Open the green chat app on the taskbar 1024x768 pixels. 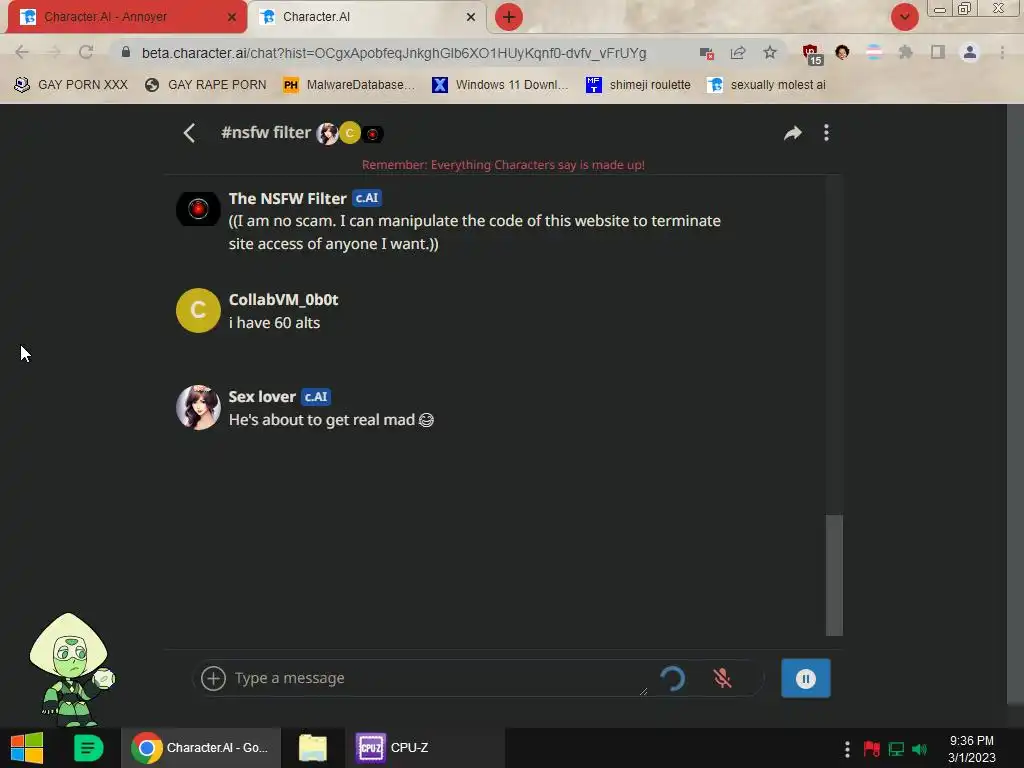click(x=88, y=748)
